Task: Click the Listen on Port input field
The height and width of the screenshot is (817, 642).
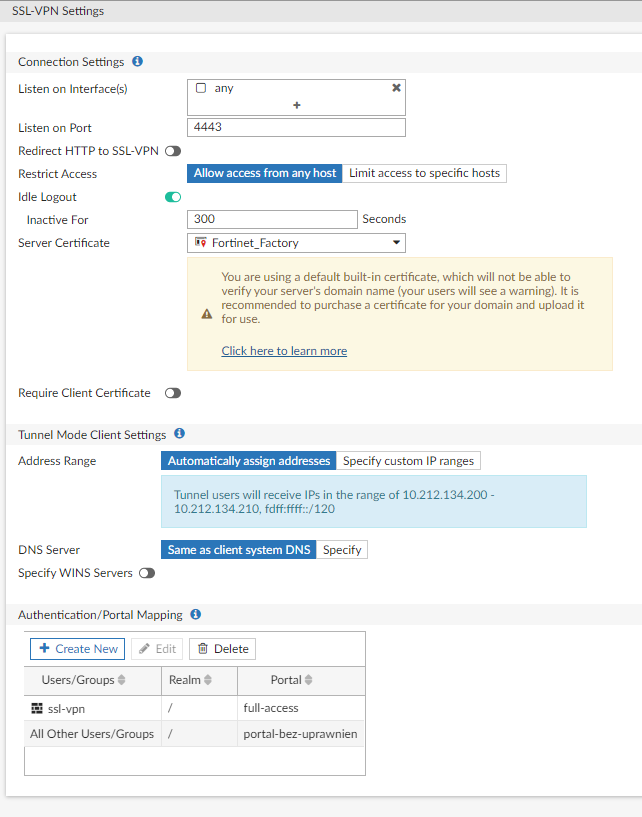Action: tap(296, 127)
